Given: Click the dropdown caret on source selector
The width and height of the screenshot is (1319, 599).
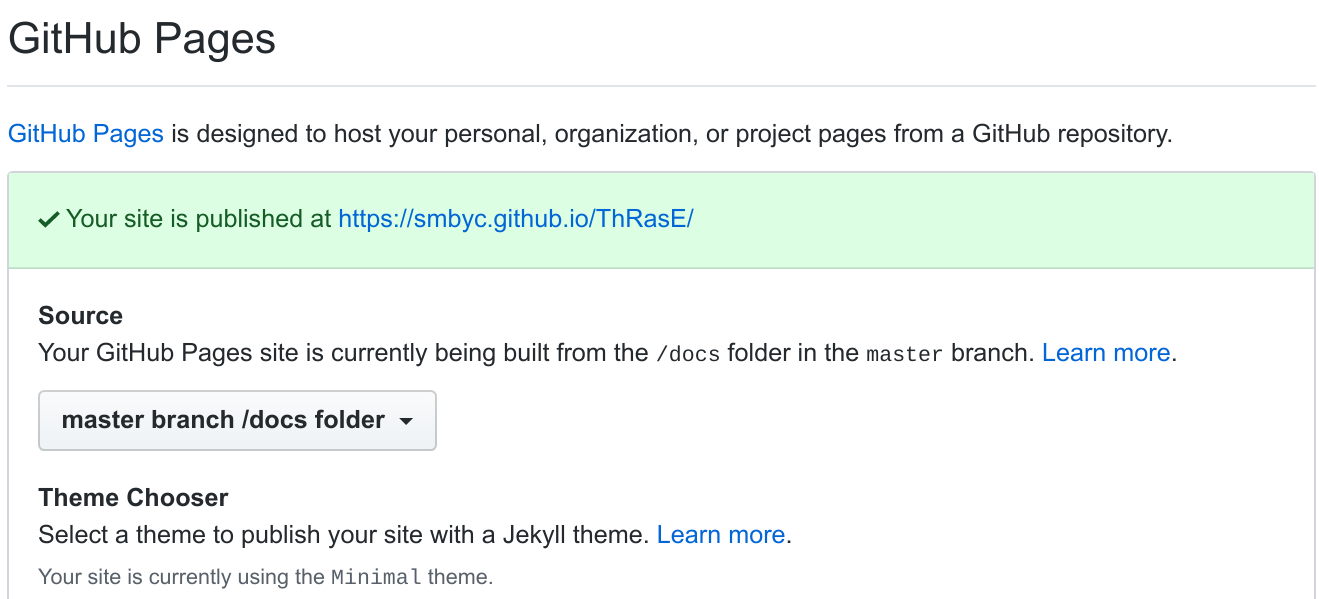Looking at the screenshot, I should [x=406, y=421].
